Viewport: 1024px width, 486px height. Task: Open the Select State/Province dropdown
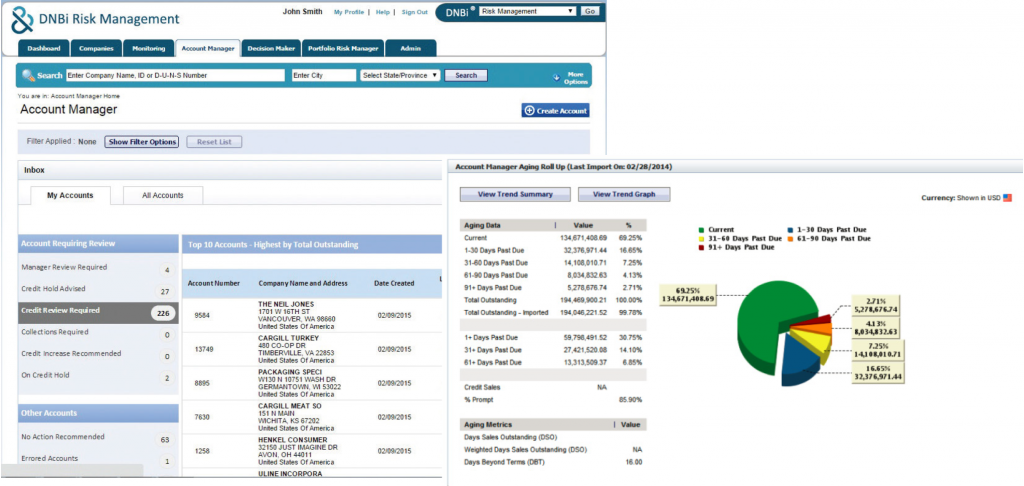[x=400, y=76]
